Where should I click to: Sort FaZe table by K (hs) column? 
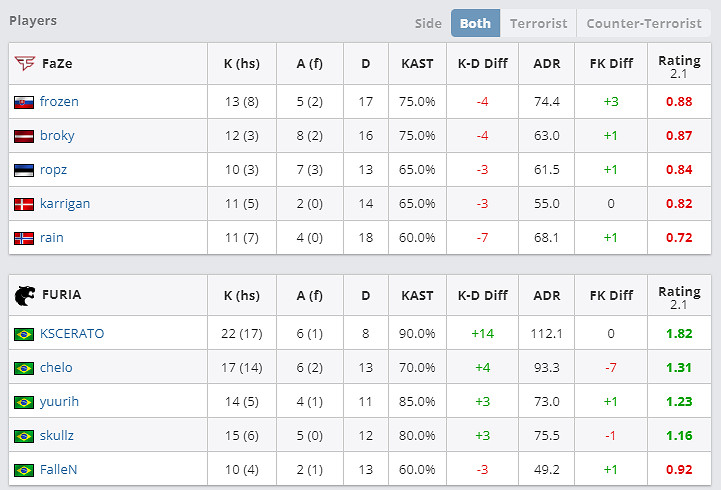(x=241, y=63)
